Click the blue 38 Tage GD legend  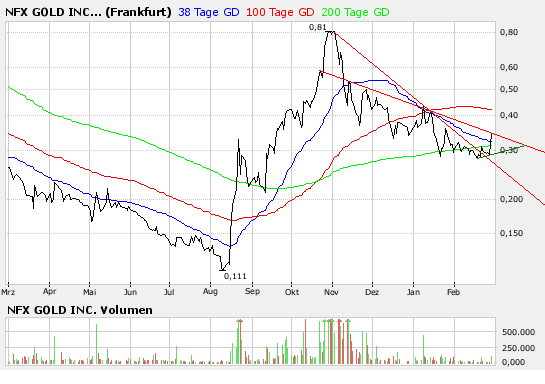pos(209,12)
